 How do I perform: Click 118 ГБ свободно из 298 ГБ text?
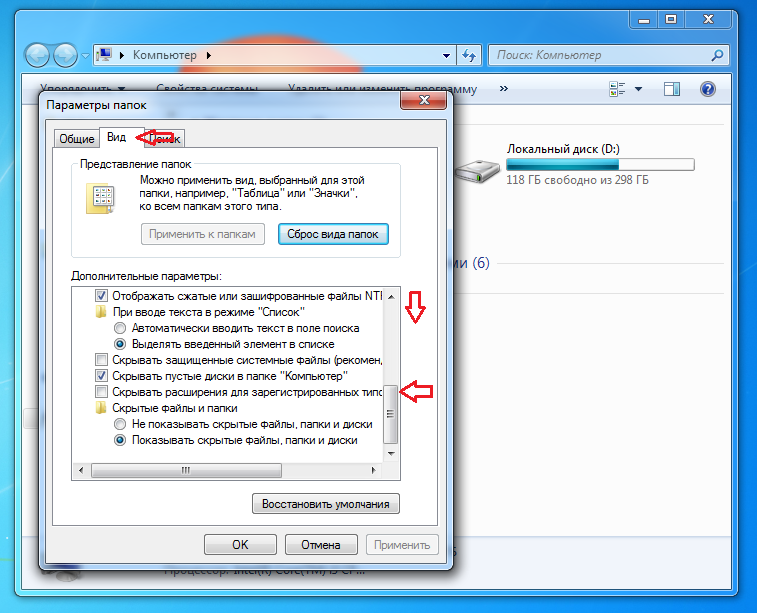[x=577, y=180]
